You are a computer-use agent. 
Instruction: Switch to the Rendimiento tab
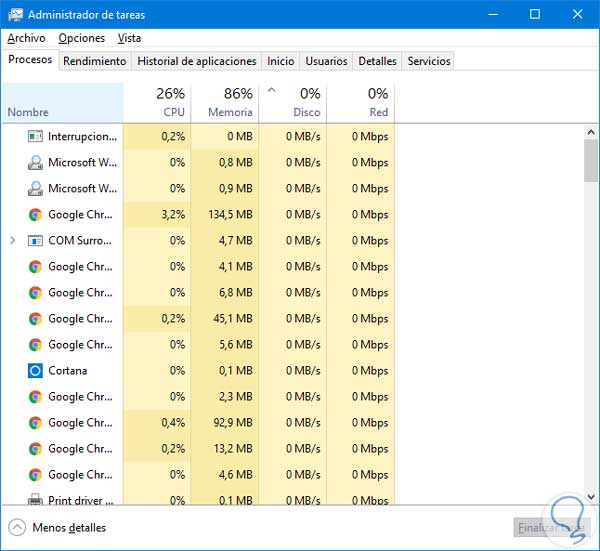click(95, 61)
